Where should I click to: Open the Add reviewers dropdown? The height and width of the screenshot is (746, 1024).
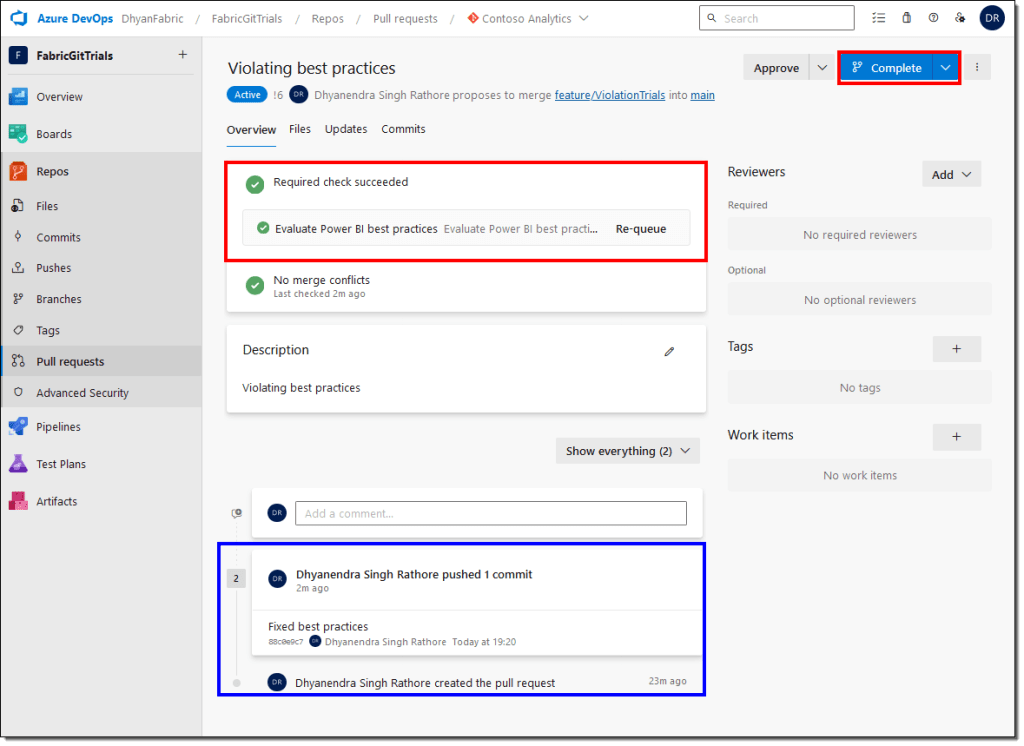point(951,174)
